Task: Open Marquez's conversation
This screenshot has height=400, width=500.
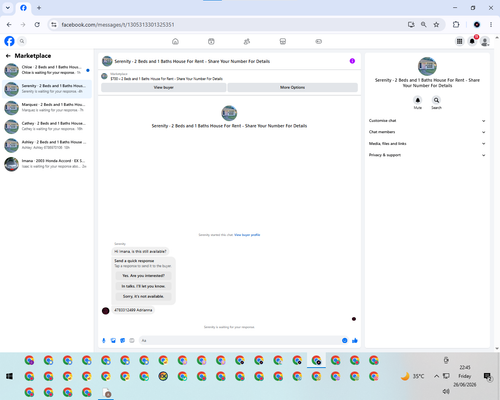Action: pyautogui.click(x=47, y=108)
